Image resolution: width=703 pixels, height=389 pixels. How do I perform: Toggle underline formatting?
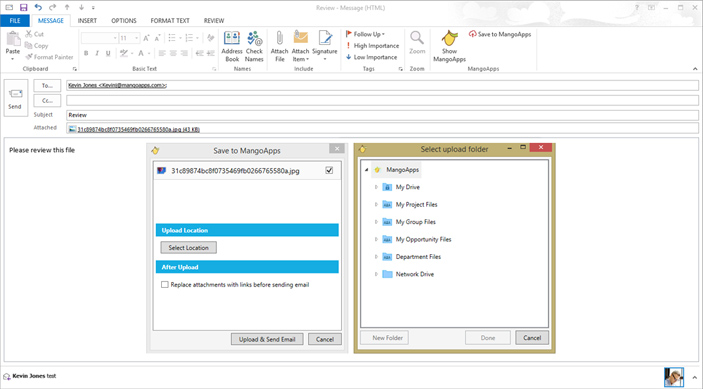pos(108,53)
